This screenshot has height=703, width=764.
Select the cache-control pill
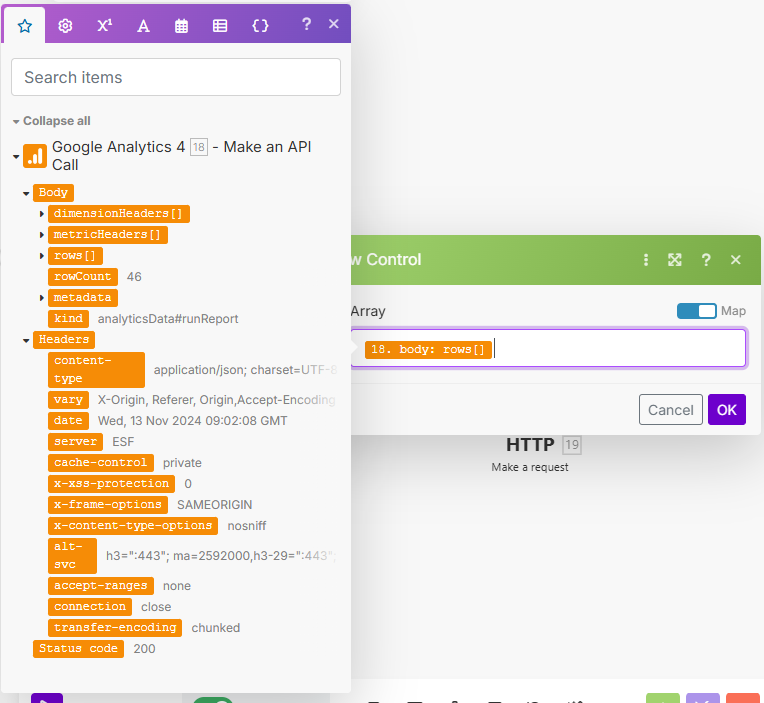tap(101, 463)
